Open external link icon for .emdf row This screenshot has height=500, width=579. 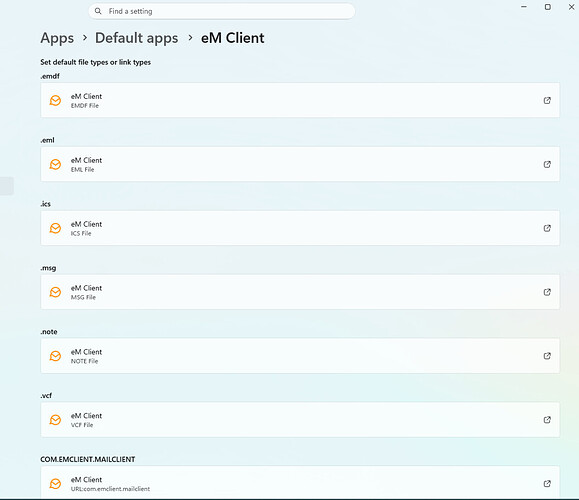pyautogui.click(x=547, y=100)
